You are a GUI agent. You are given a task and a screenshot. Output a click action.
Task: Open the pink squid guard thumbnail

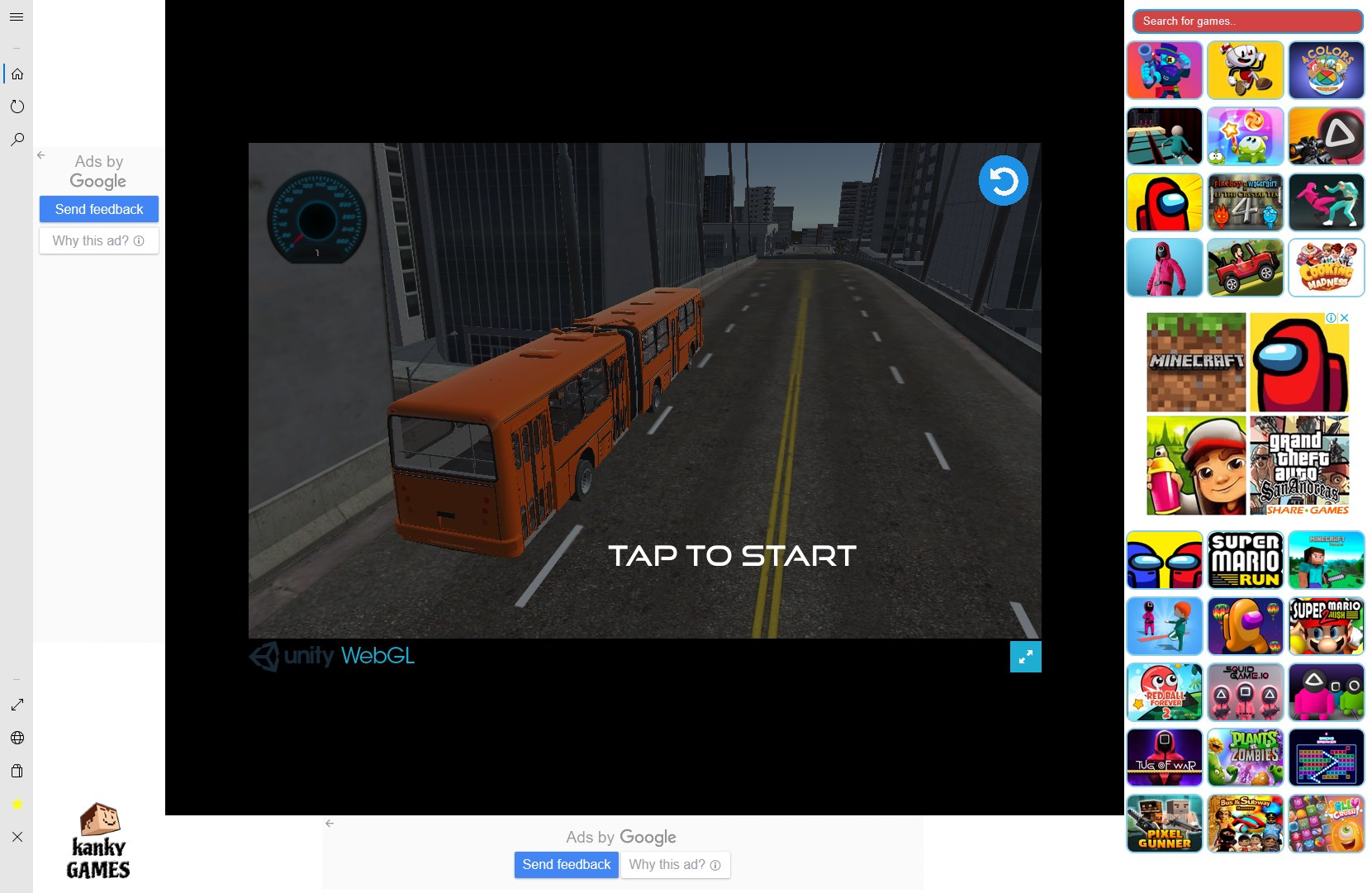(1164, 268)
